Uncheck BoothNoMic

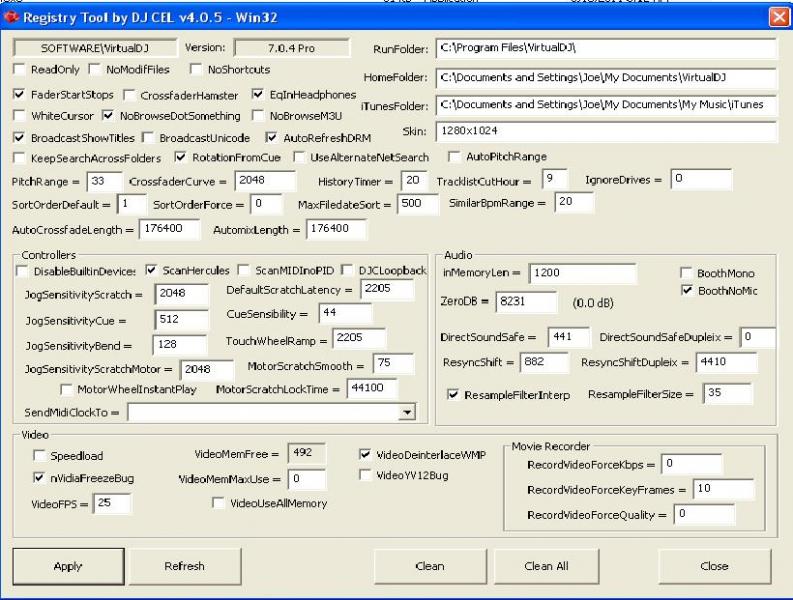pos(687,290)
